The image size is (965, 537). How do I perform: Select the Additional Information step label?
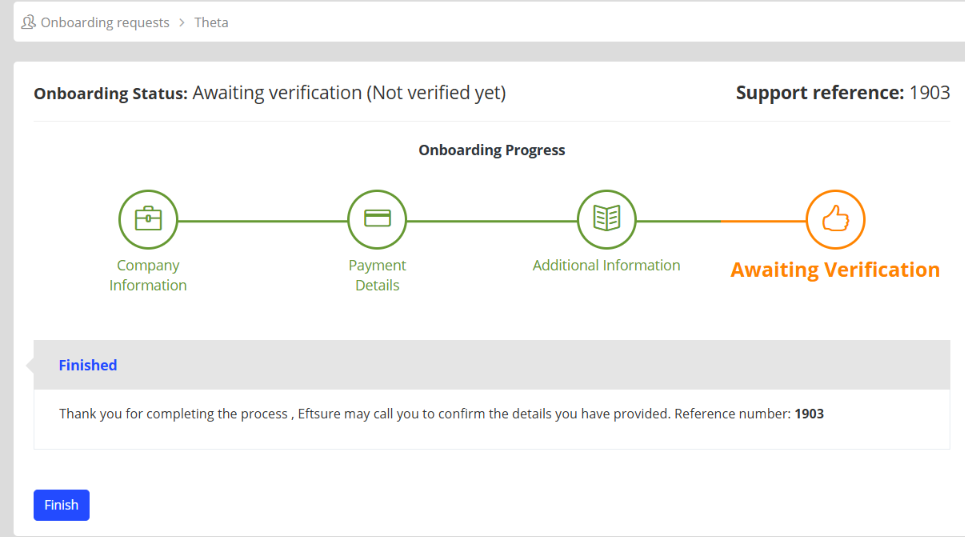click(x=606, y=265)
